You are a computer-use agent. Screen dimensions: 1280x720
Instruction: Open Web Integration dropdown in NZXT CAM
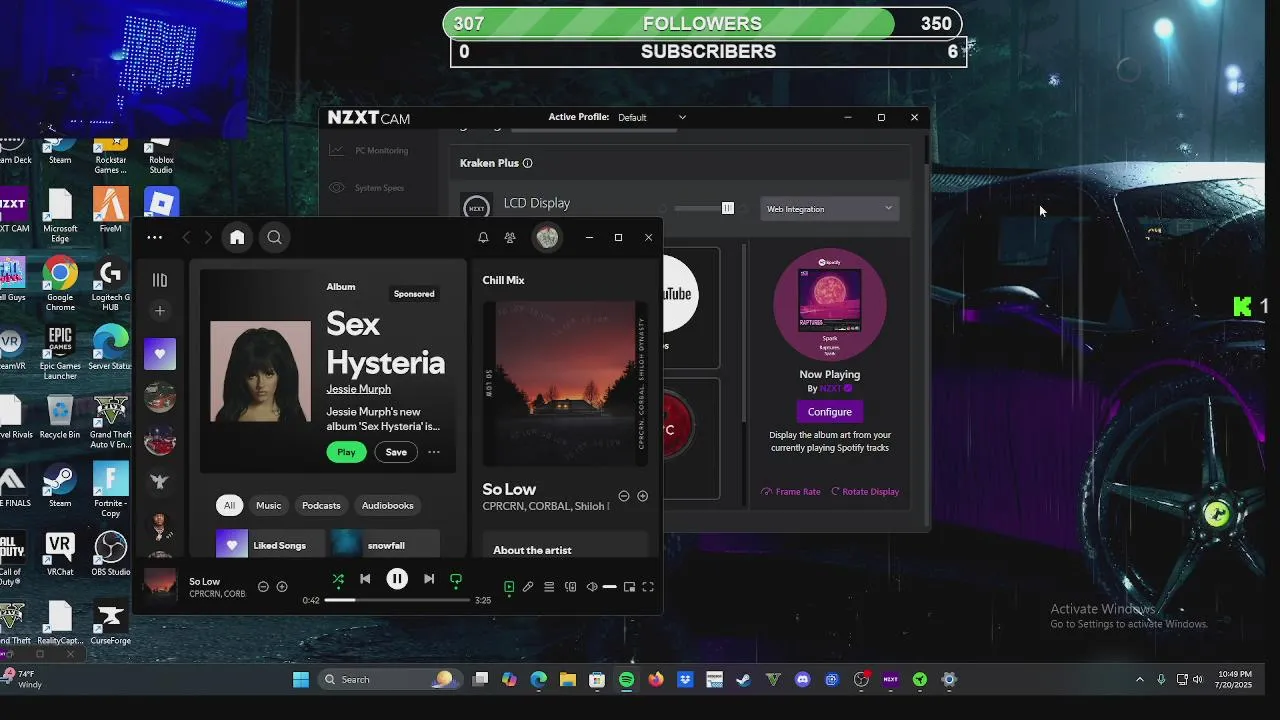[829, 209]
